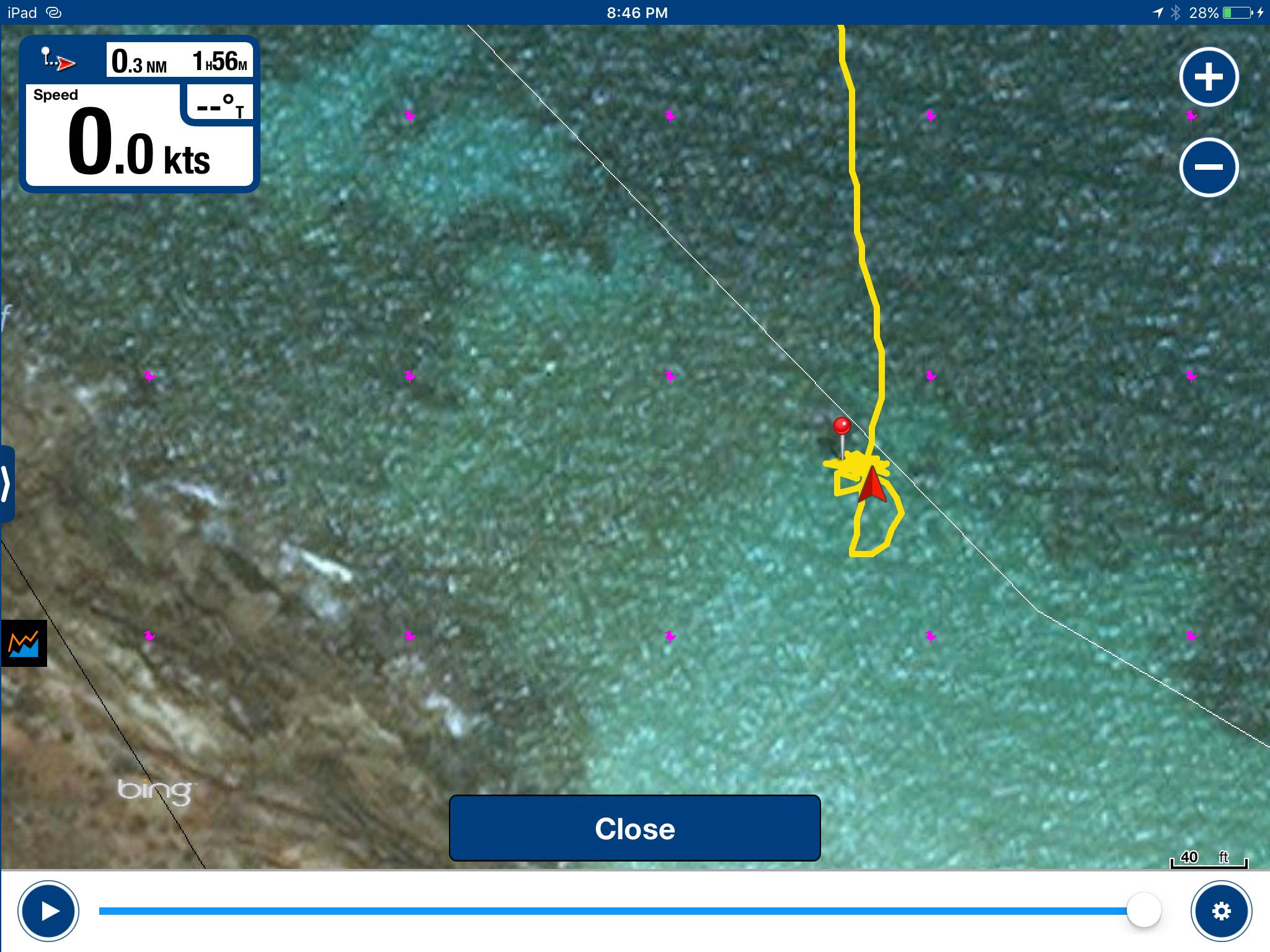The image size is (1270, 952).
Task: Click the Bing logo watermark
Action: pyautogui.click(x=154, y=791)
